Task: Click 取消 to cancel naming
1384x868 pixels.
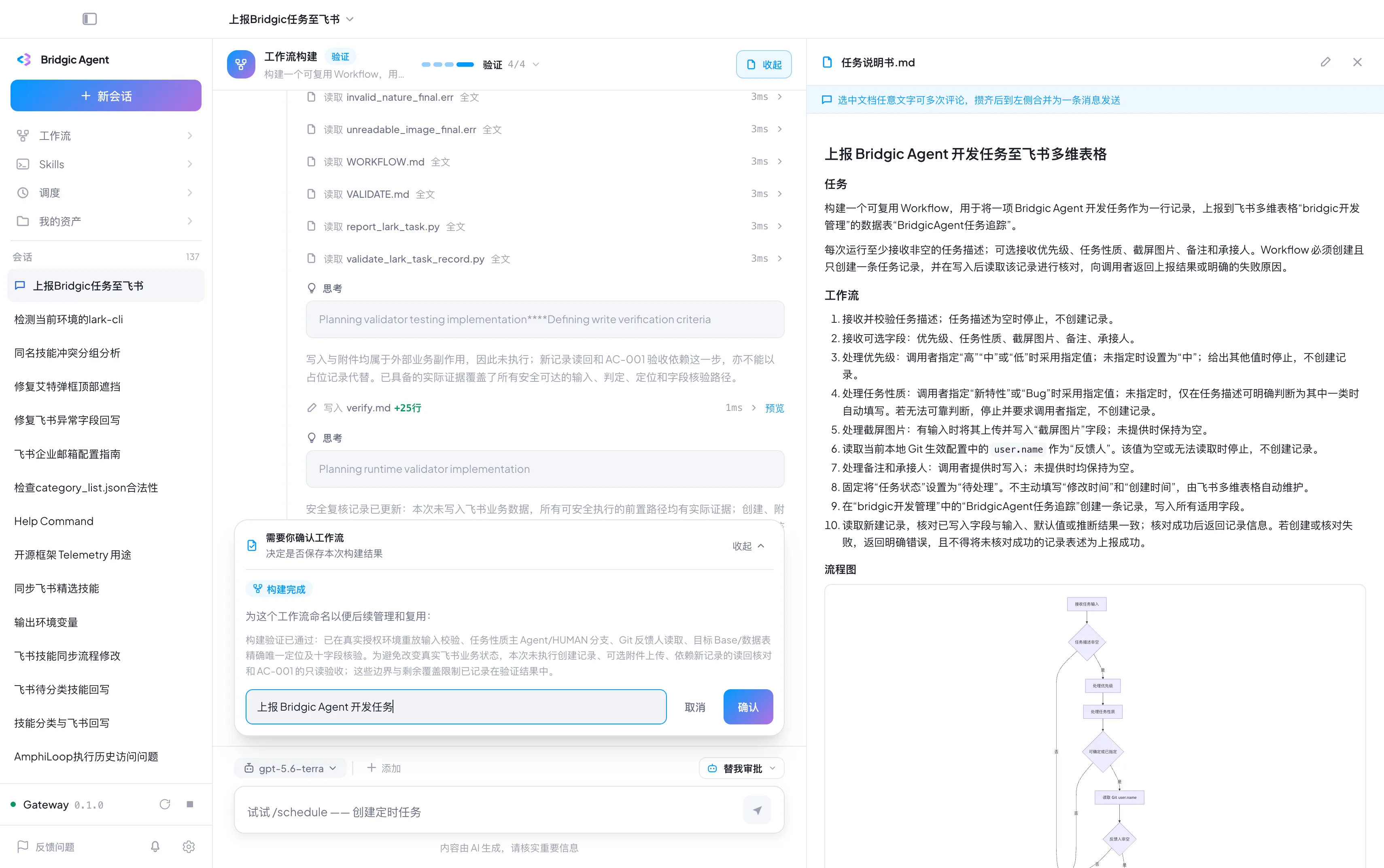Action: tap(695, 707)
